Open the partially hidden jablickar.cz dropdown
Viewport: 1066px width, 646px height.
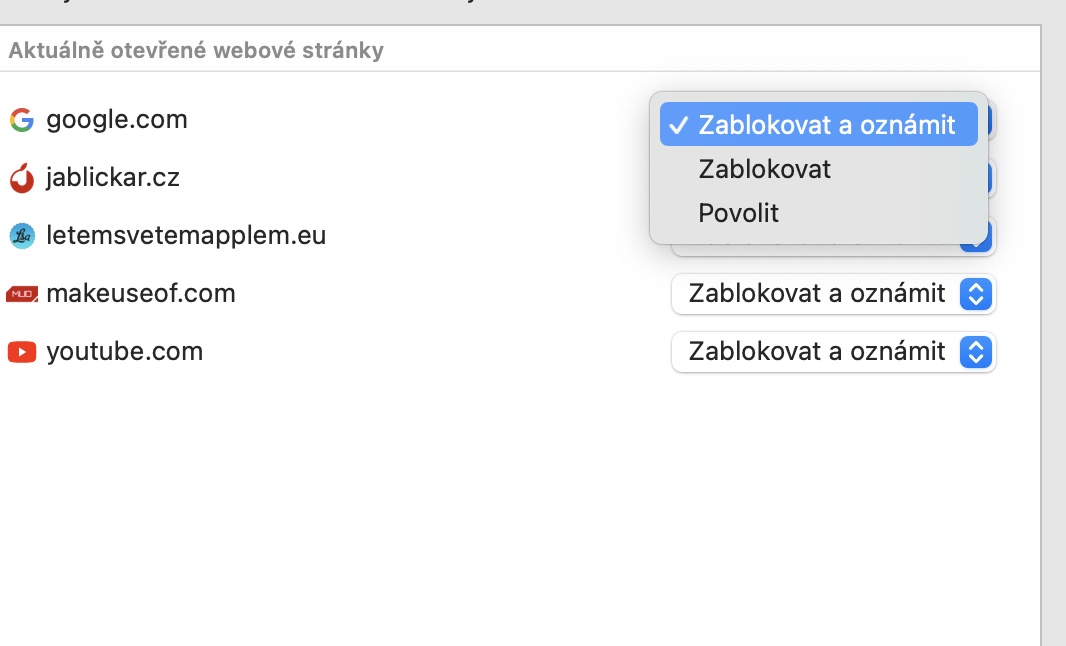tap(991, 178)
